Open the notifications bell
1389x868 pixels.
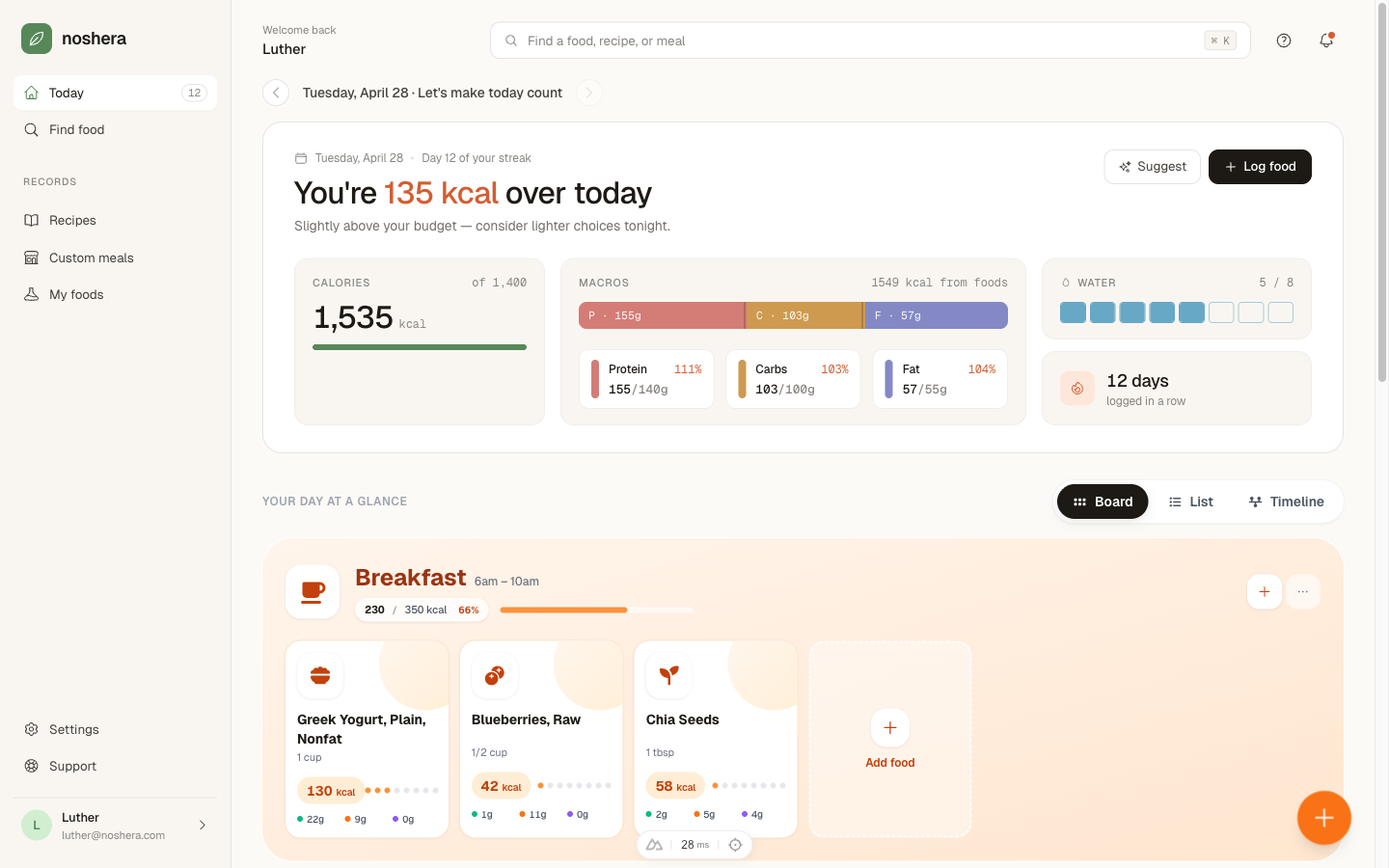[x=1326, y=41]
